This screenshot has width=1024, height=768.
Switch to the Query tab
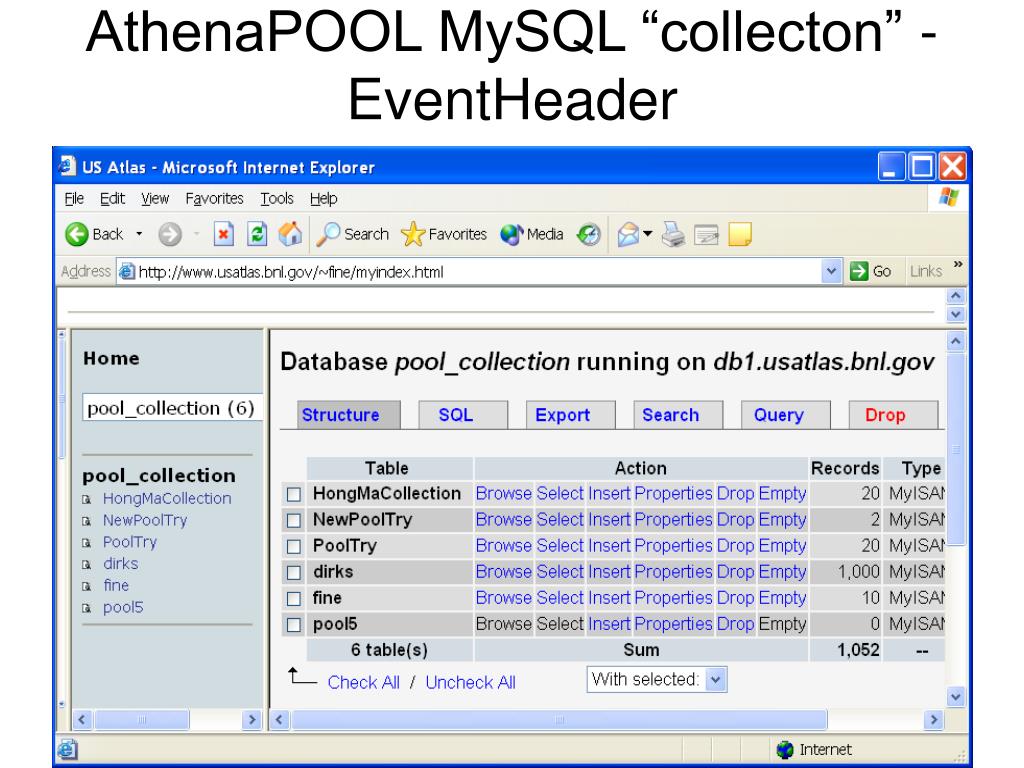coord(786,415)
